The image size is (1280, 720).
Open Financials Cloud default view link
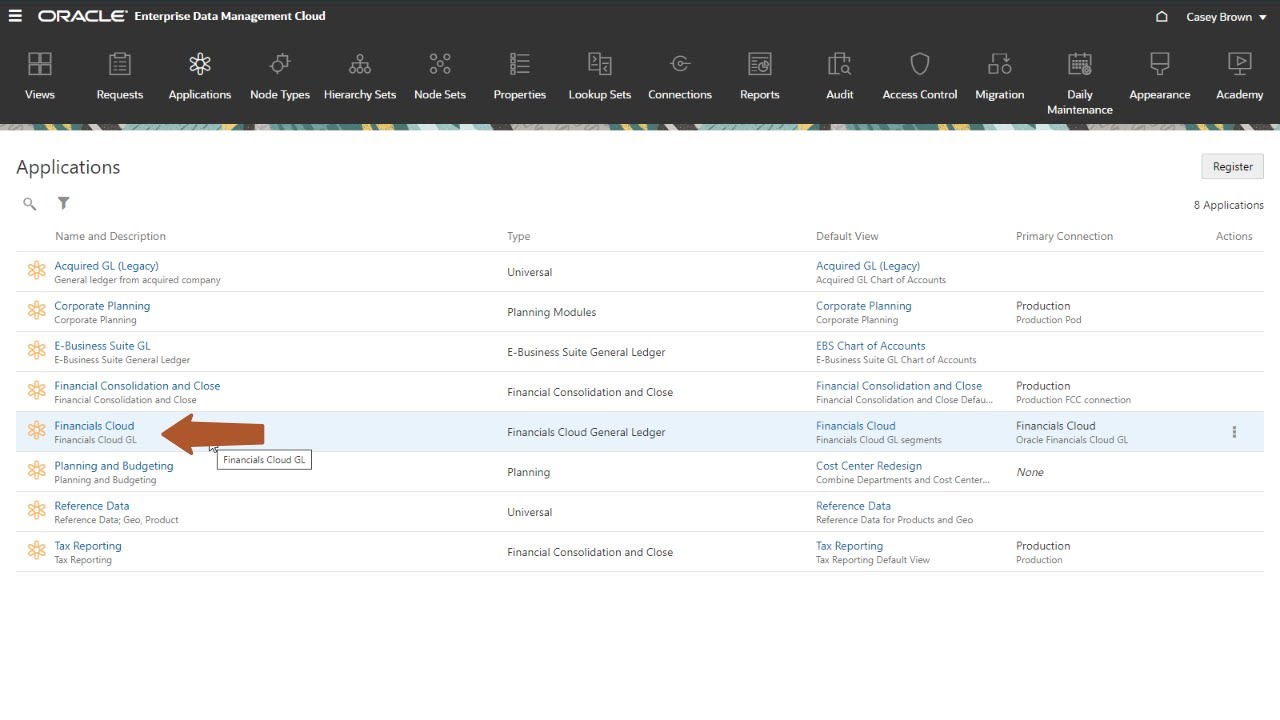click(x=856, y=426)
